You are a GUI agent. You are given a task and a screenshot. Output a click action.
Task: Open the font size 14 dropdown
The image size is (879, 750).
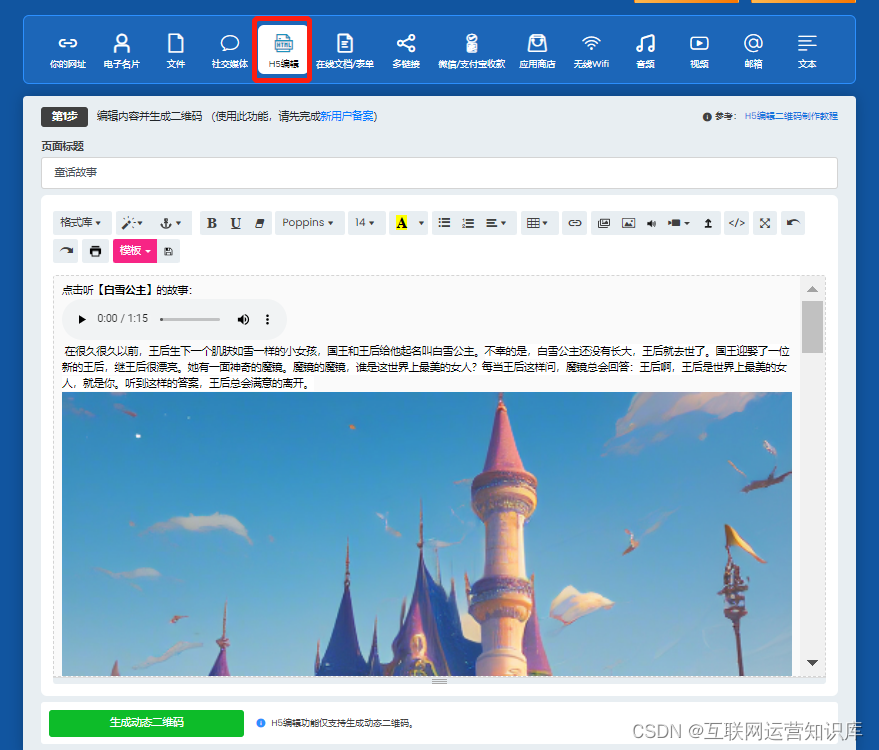(366, 223)
